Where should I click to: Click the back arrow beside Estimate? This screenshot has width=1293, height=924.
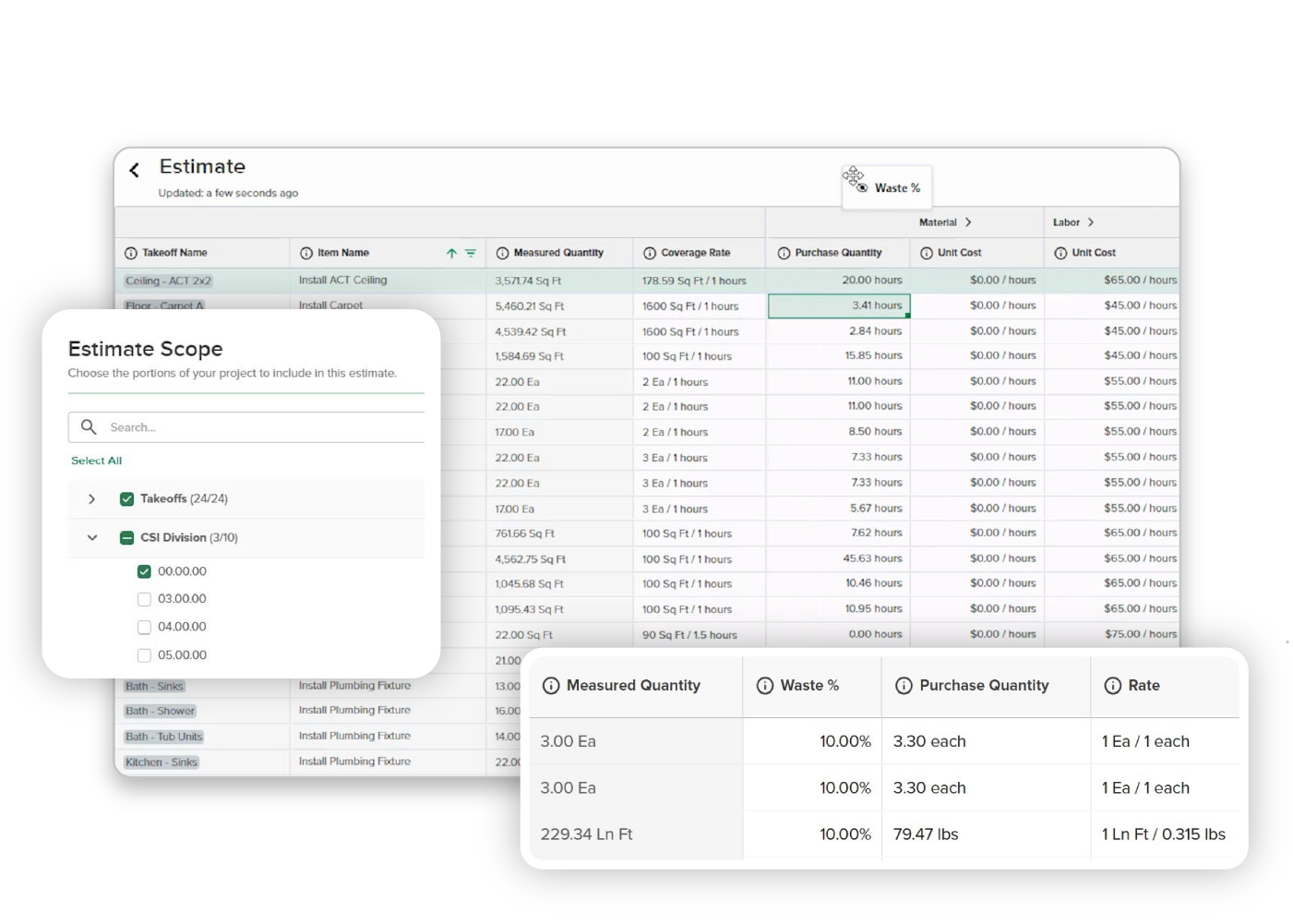(135, 170)
